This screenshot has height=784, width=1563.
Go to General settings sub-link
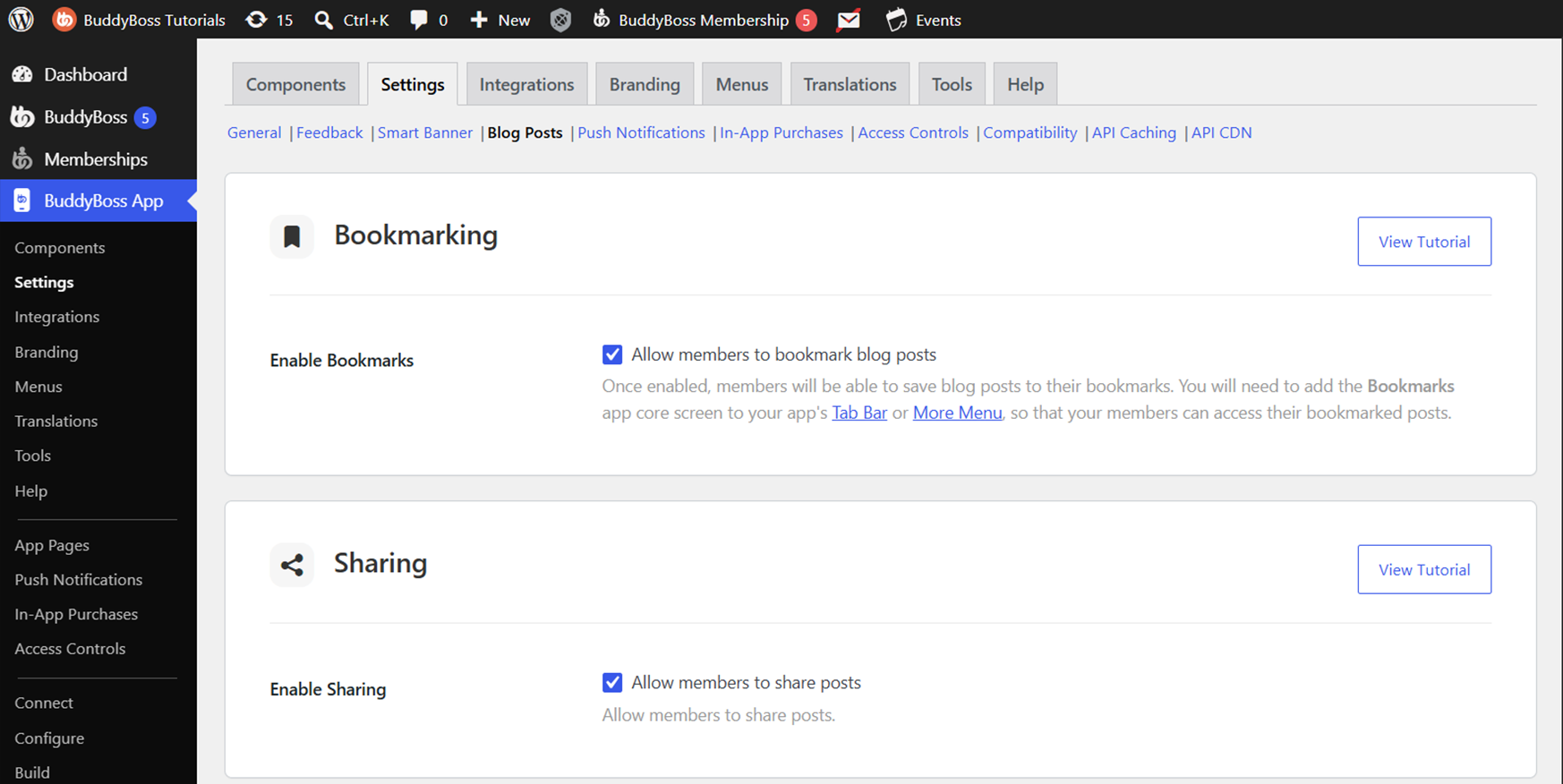tap(254, 132)
